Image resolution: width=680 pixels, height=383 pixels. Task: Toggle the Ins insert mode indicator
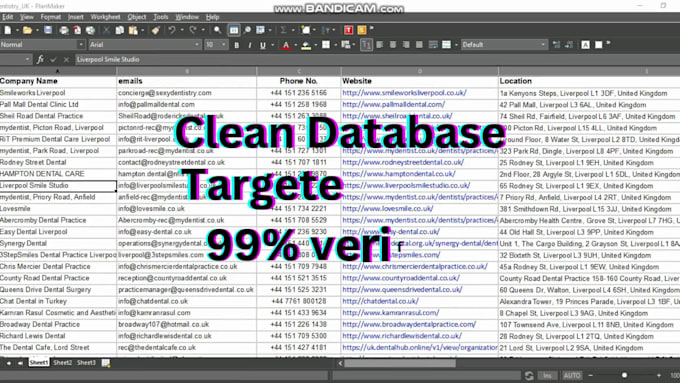547,376
